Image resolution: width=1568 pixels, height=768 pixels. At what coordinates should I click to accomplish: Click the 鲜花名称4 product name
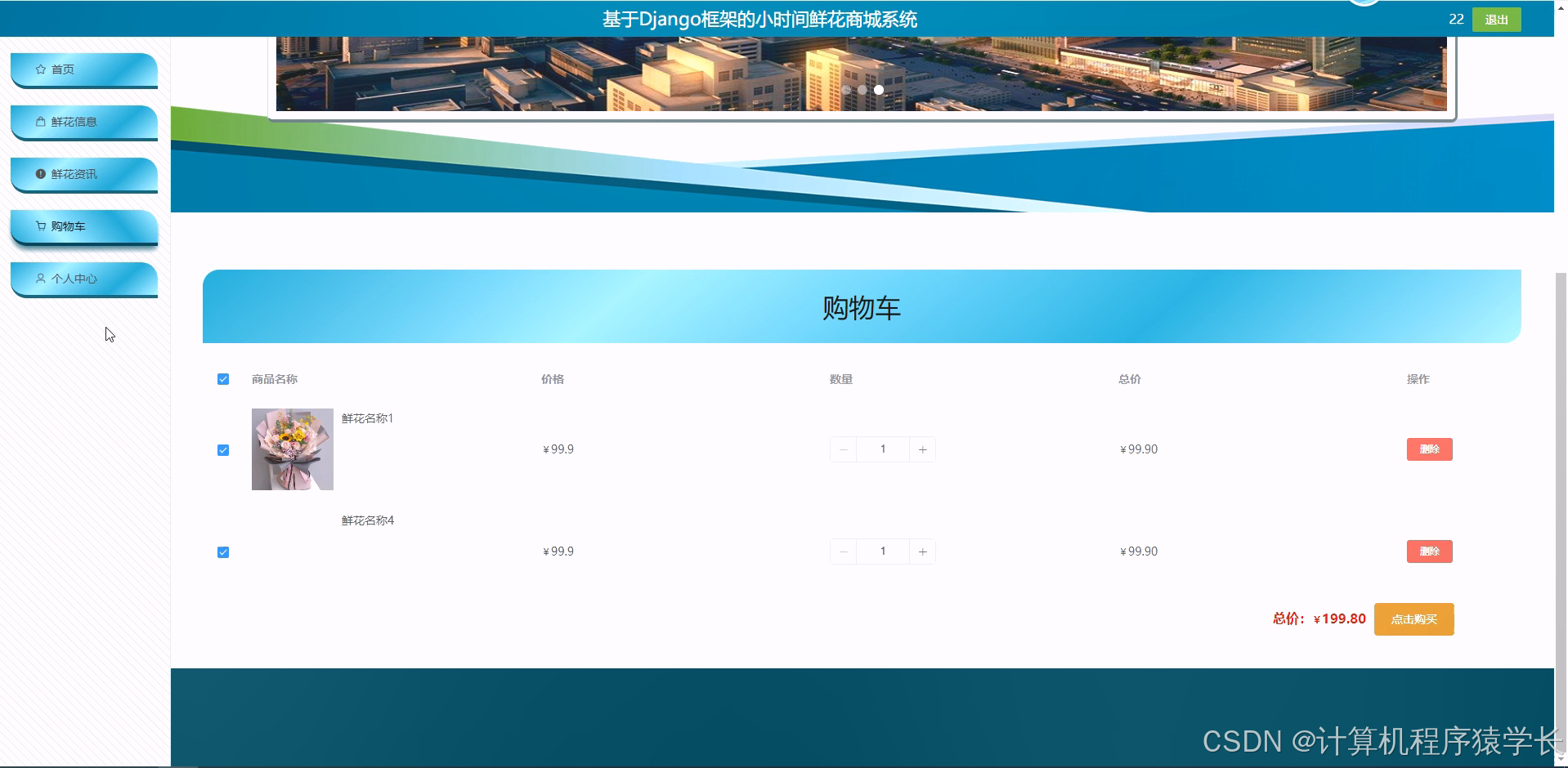(368, 520)
